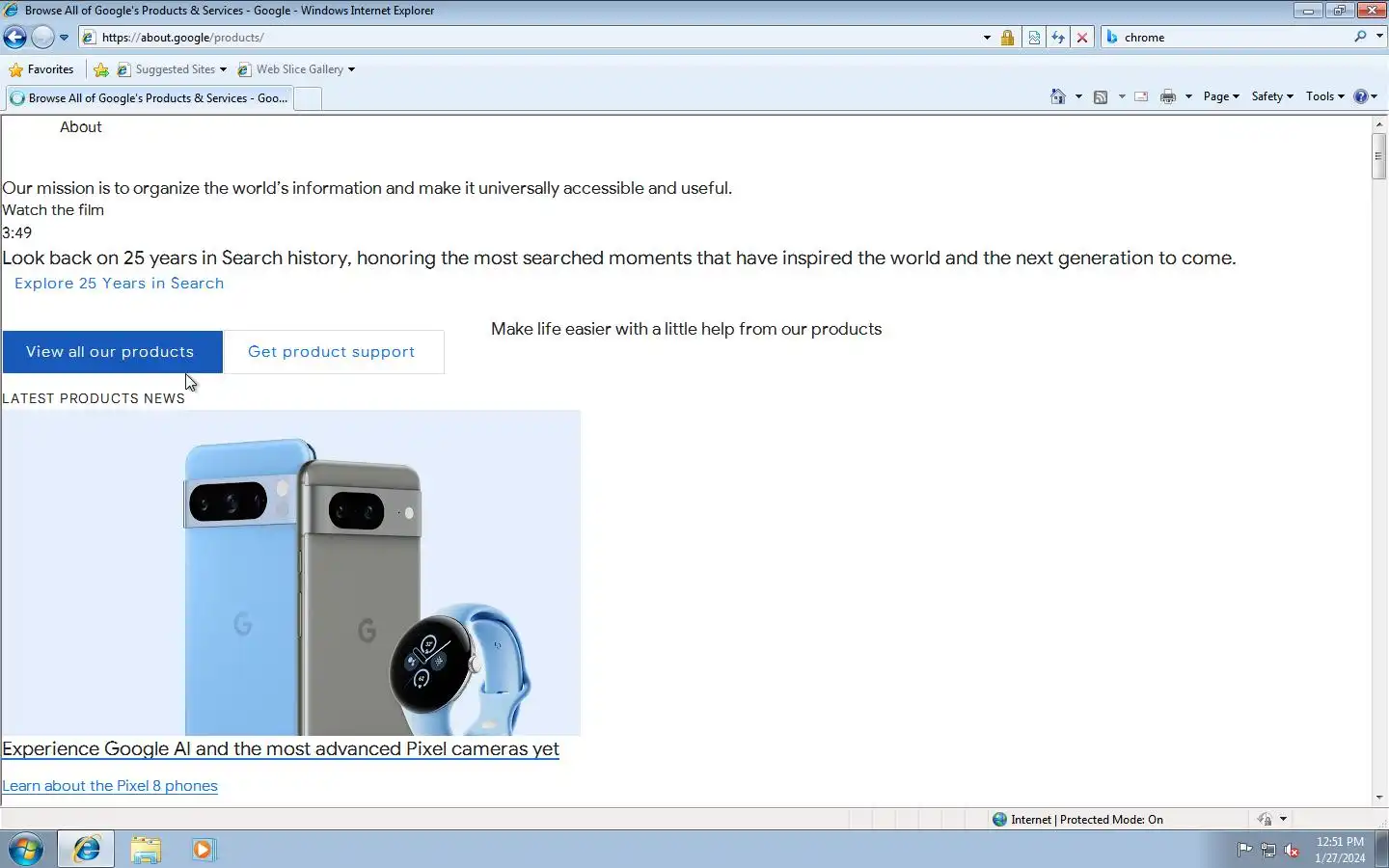Click LATEST PRODUCTS NEWS heading text
Image resolution: width=1389 pixels, height=868 pixels.
click(94, 398)
